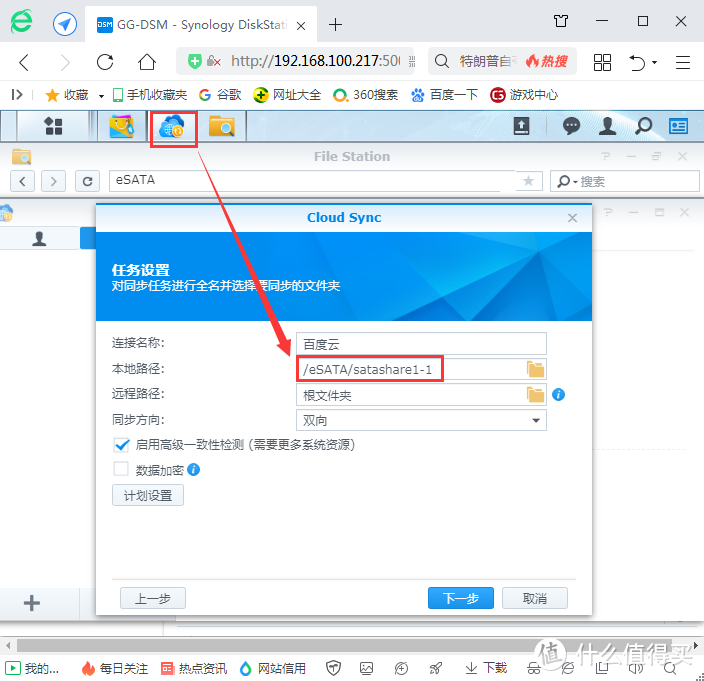Open the File Station taskbar icon

[x=222, y=126]
